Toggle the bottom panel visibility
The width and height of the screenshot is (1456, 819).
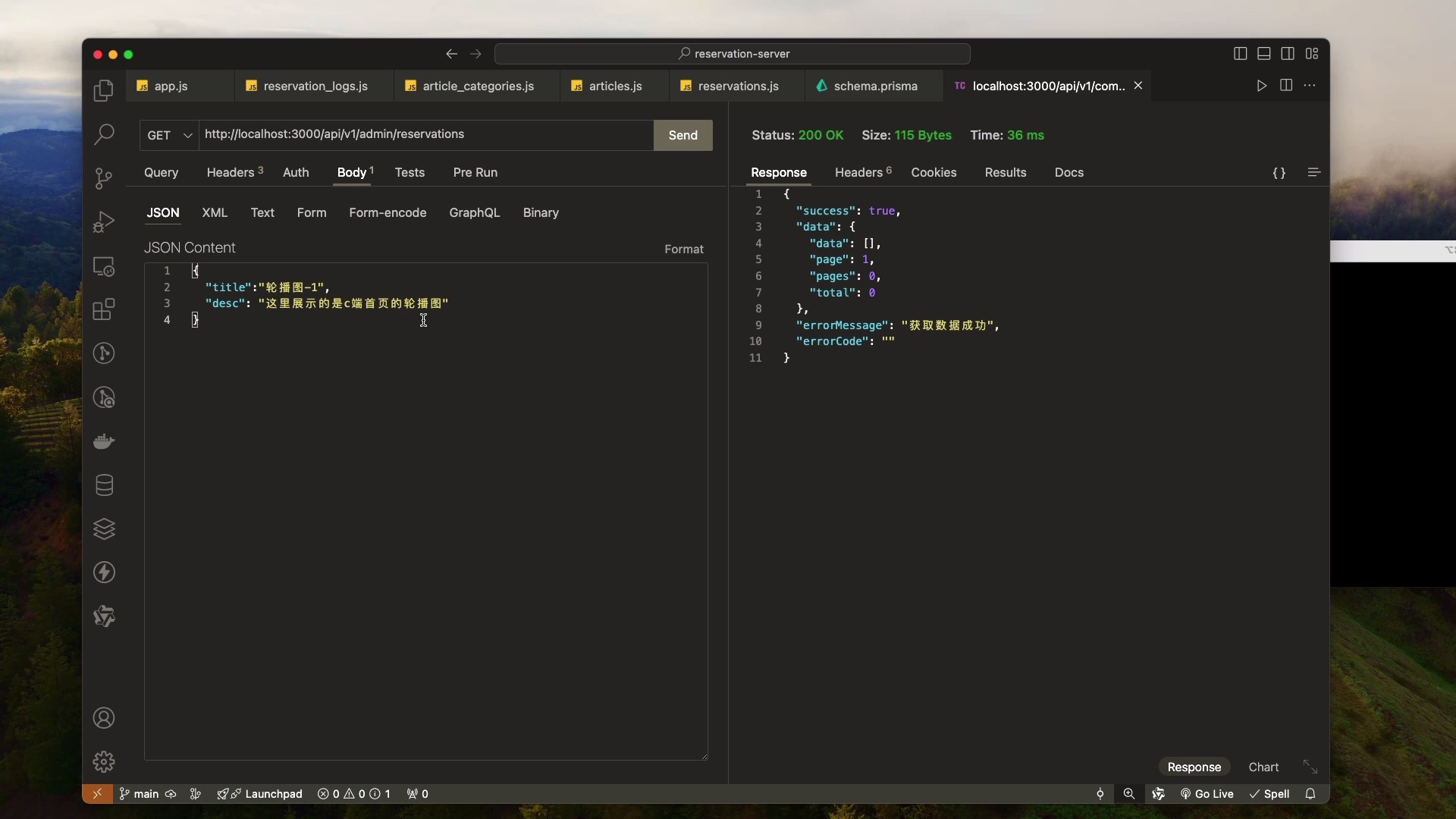click(x=1263, y=53)
